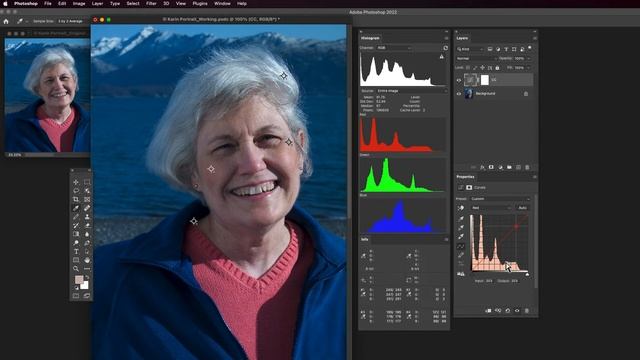Click the layer effects fx icon
The width and height of the screenshot is (640, 360).
pos(482,167)
